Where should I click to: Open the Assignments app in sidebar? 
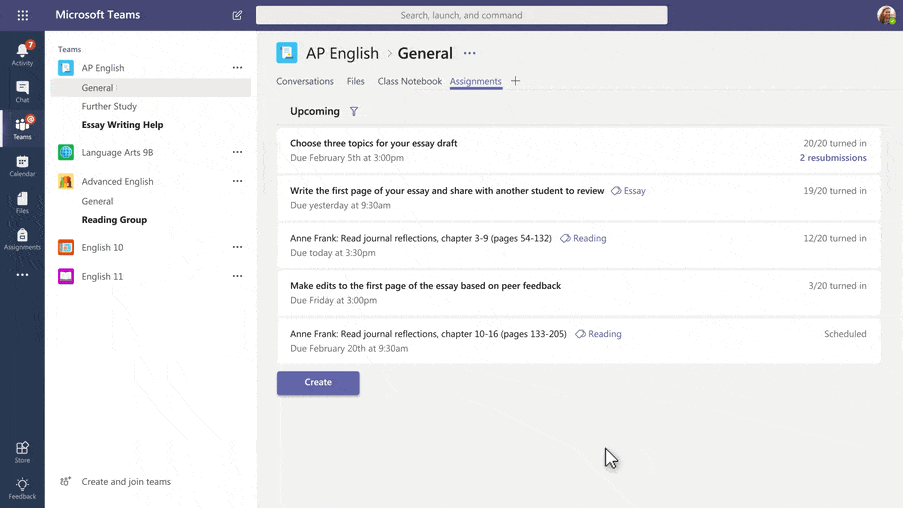coord(22,239)
